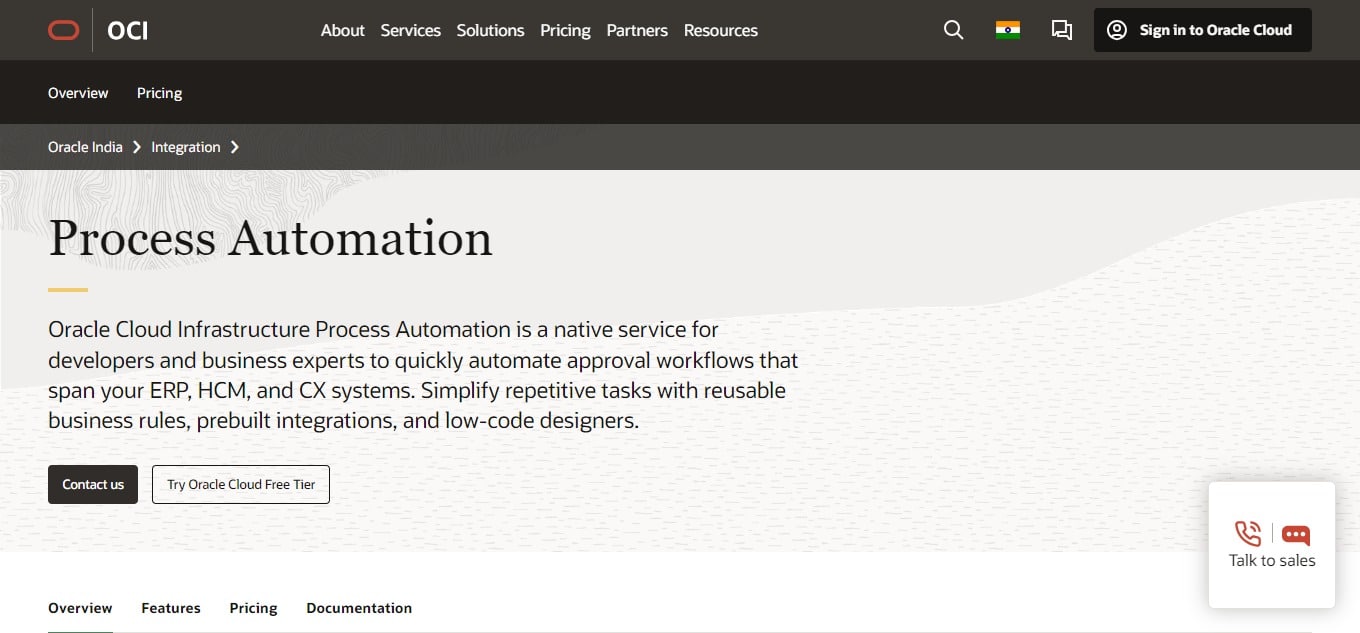Open the Services navigation dropdown
This screenshot has height=633, width=1360.
point(410,30)
